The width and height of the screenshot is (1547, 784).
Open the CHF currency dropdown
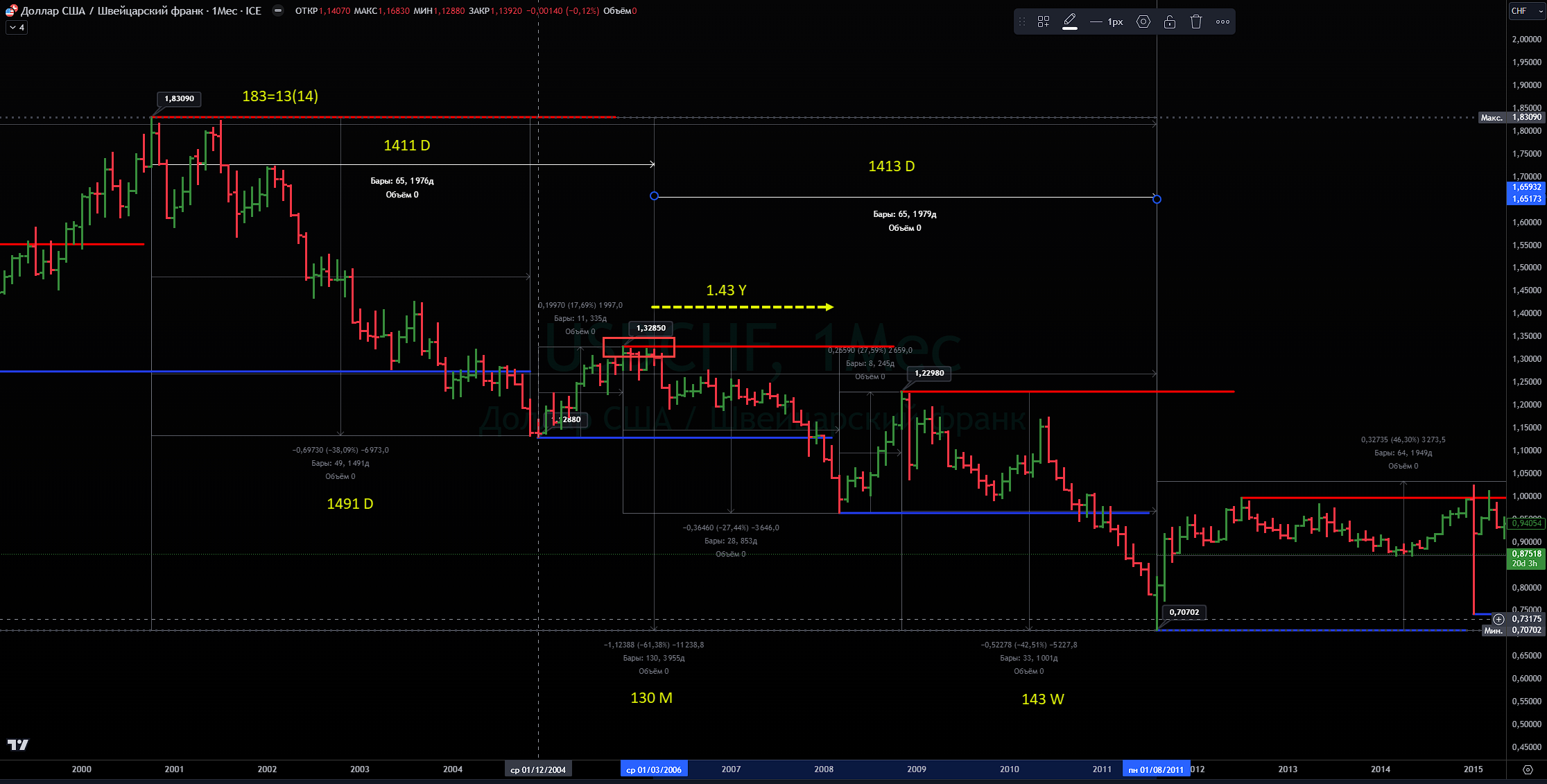click(x=1526, y=11)
